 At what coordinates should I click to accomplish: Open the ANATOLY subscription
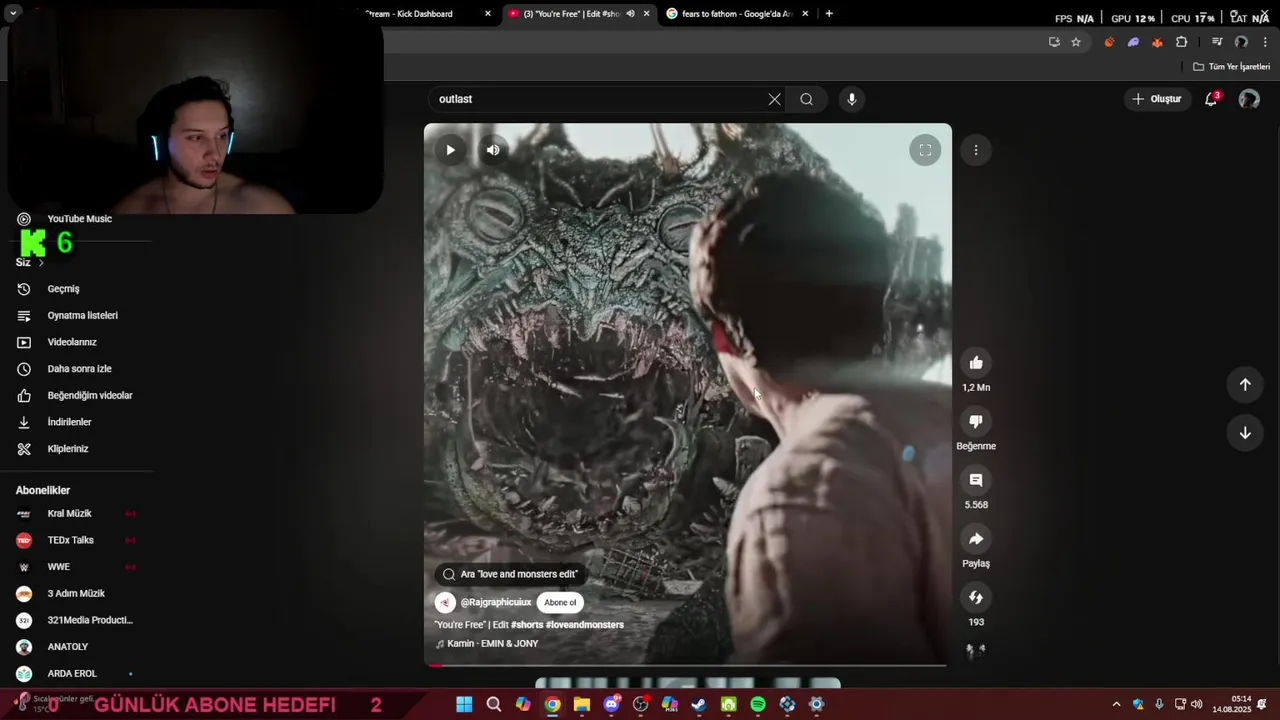coord(67,647)
